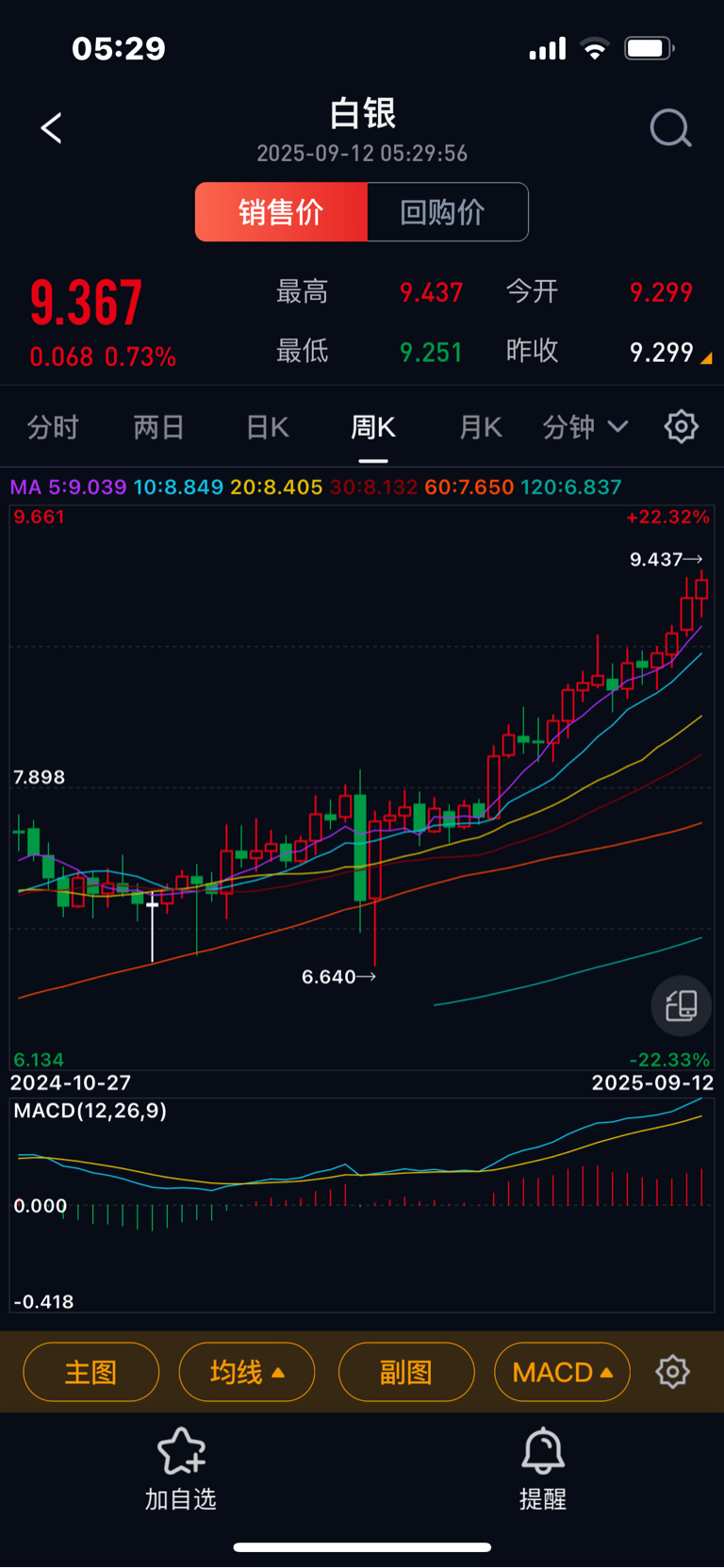The height and width of the screenshot is (1568, 724).
Task: Tap the chart end date 2025-09-12
Action: pyautogui.click(x=652, y=1082)
